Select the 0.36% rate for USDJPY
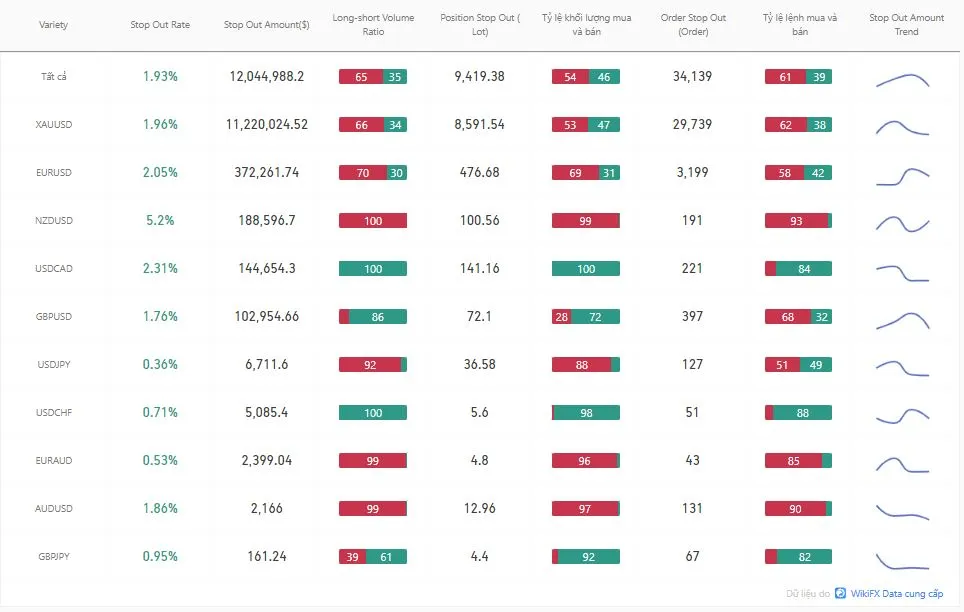This screenshot has height=612, width=964. 160,364
